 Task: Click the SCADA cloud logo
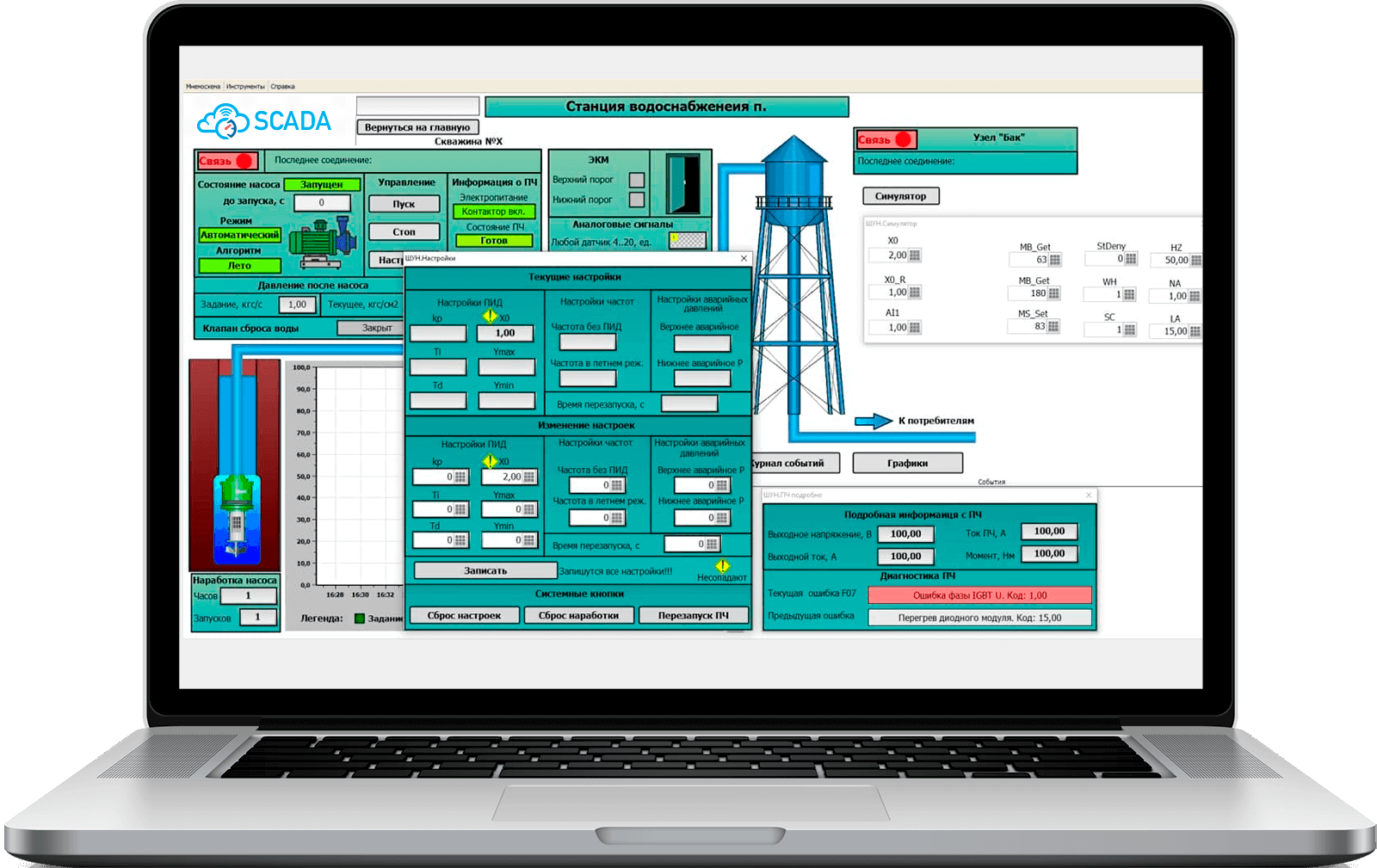[x=224, y=120]
